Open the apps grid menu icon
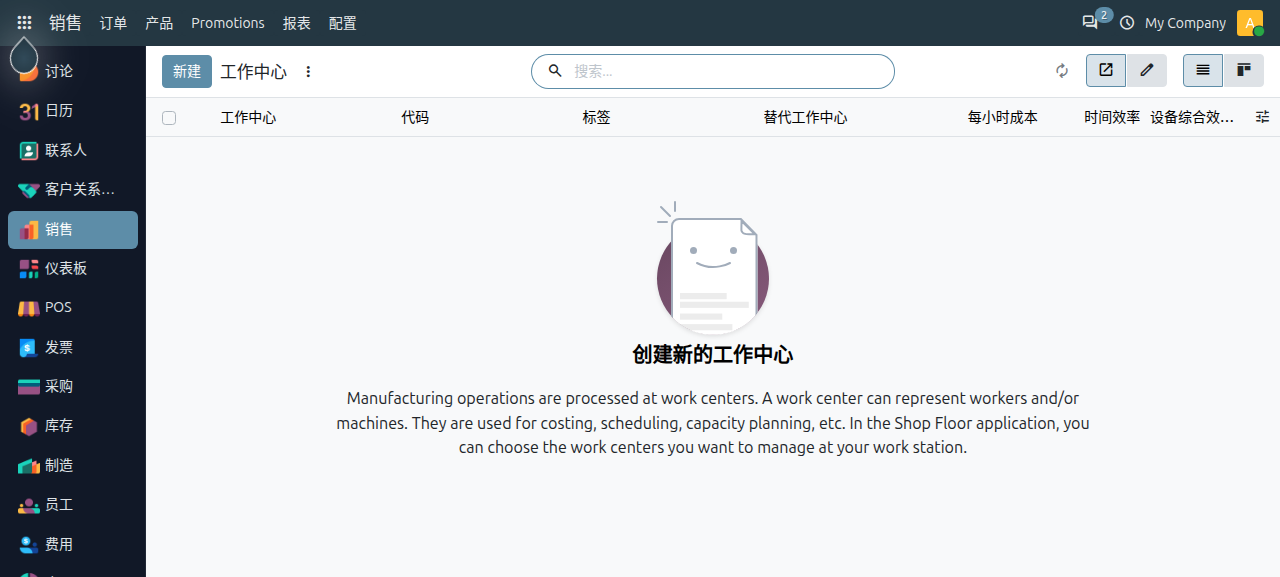Viewport: 1280px width, 577px height. (24, 22)
